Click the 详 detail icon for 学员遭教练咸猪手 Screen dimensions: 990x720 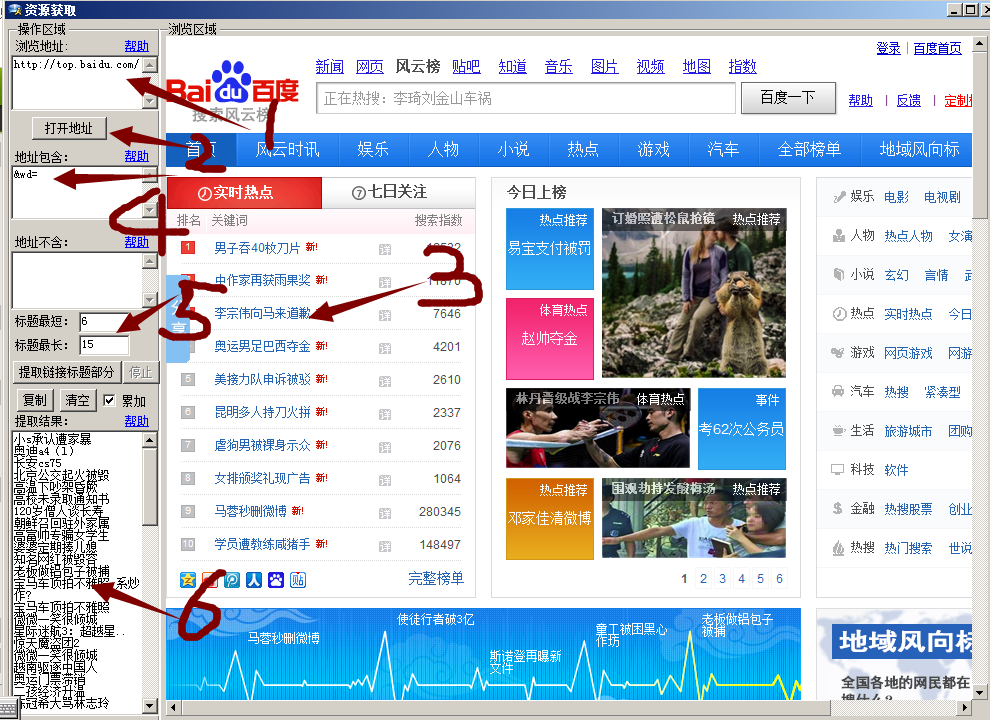click(x=385, y=546)
